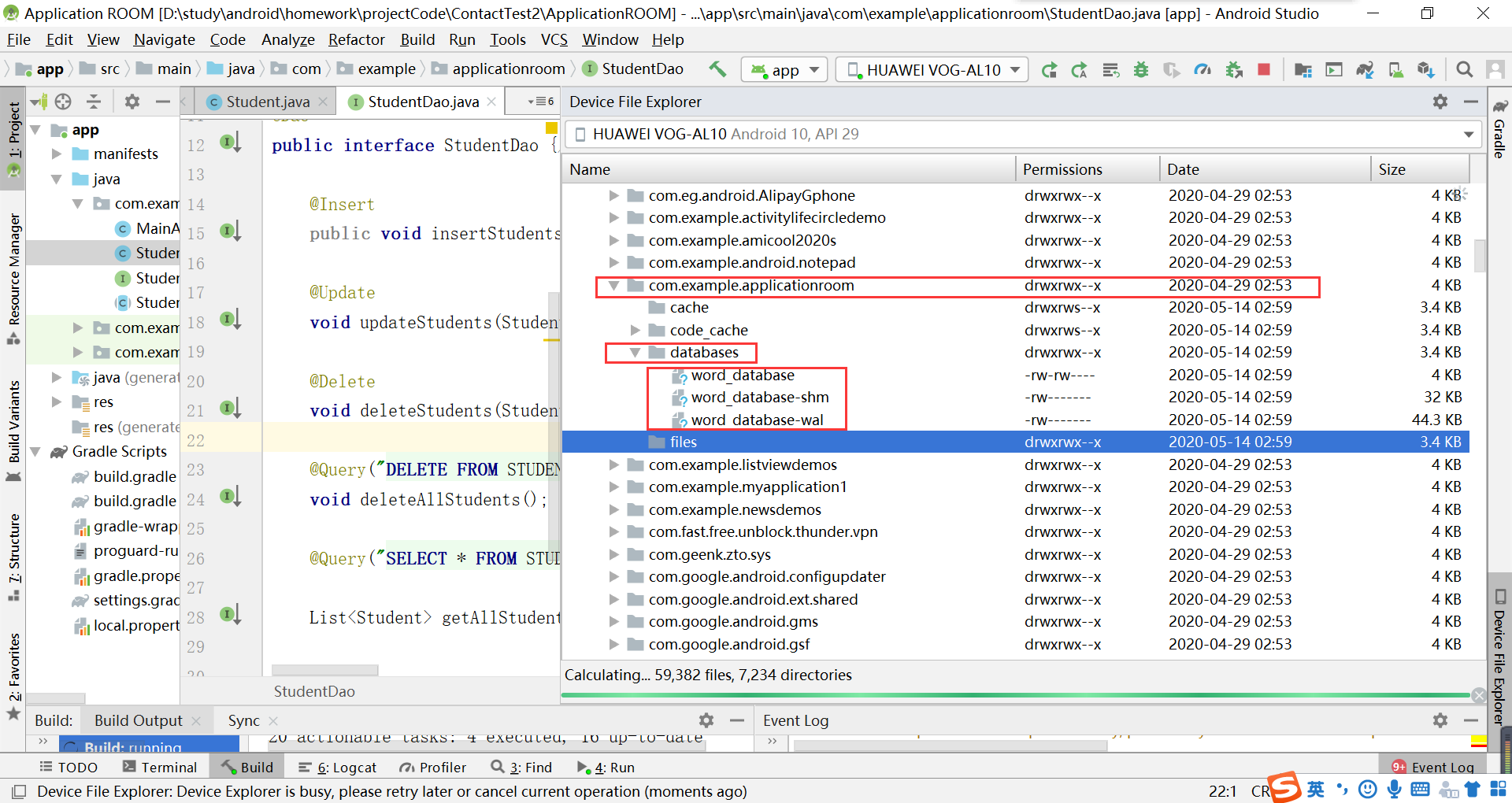Toggle the Resource Manager side panel
Image resolution: width=1512 pixels, height=803 pixels.
13,278
